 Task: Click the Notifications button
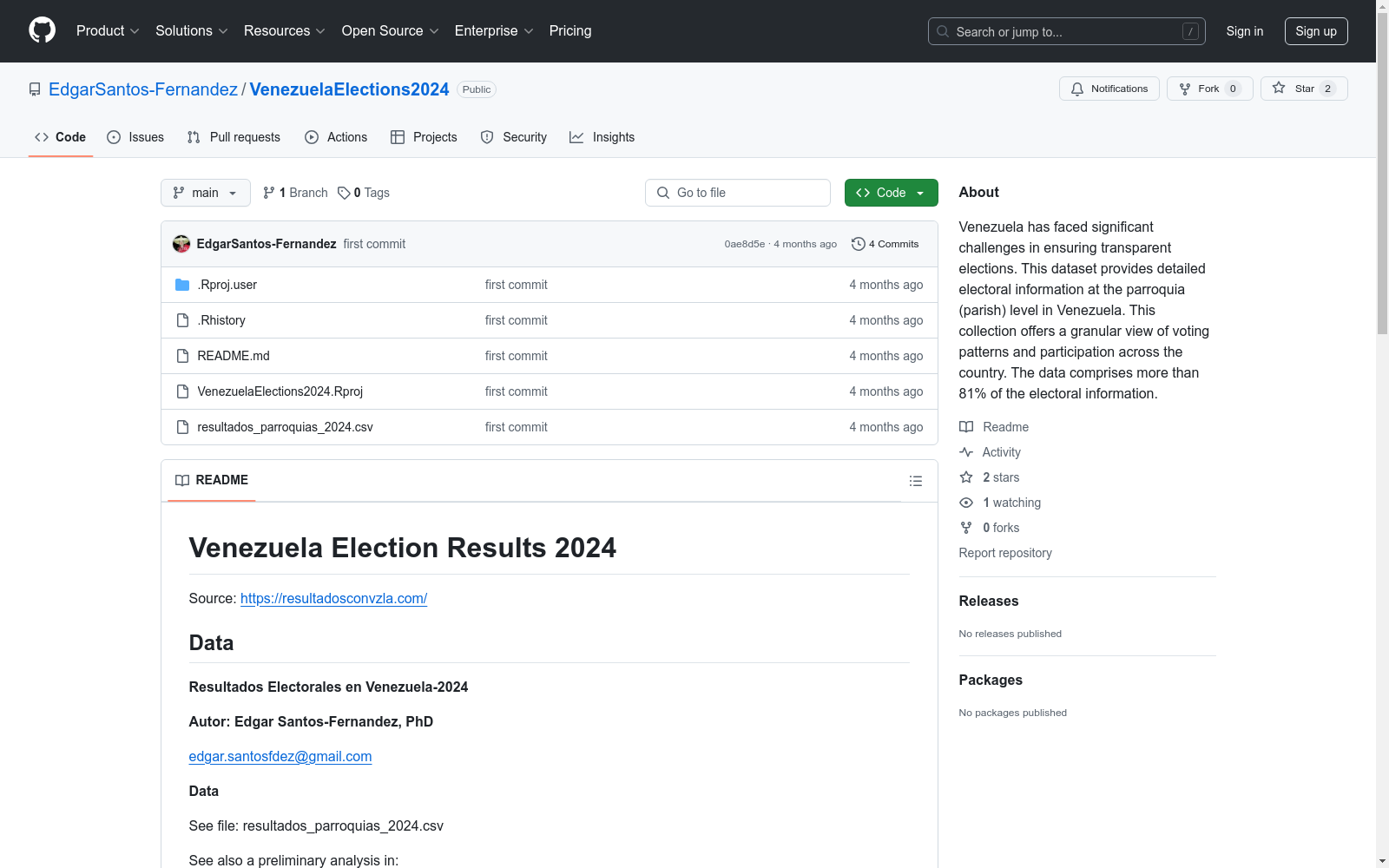pyautogui.click(x=1109, y=89)
